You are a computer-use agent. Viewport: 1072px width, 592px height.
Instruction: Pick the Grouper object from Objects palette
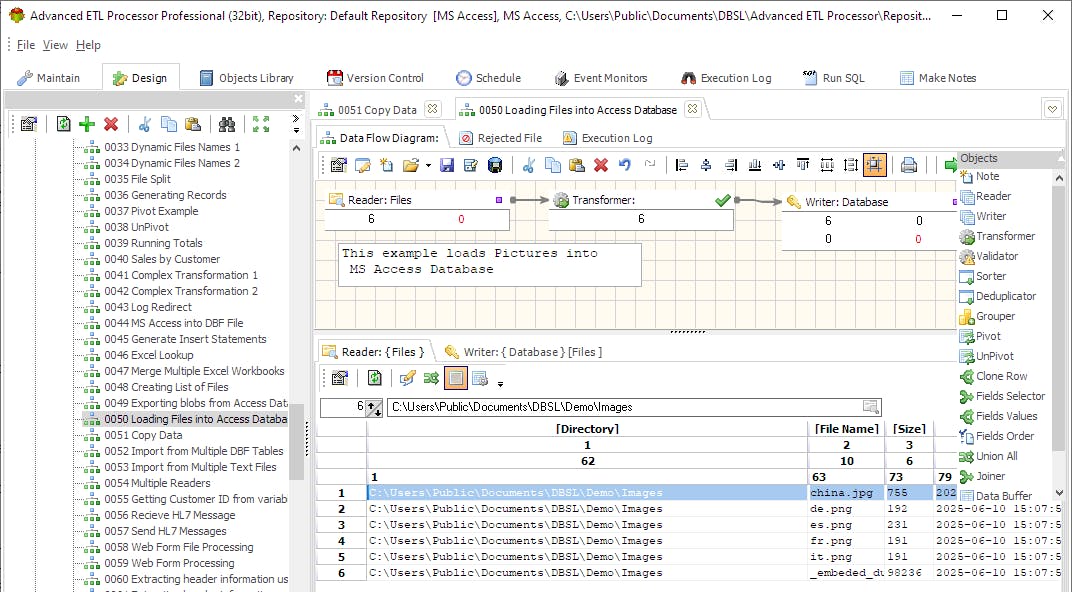click(987, 316)
